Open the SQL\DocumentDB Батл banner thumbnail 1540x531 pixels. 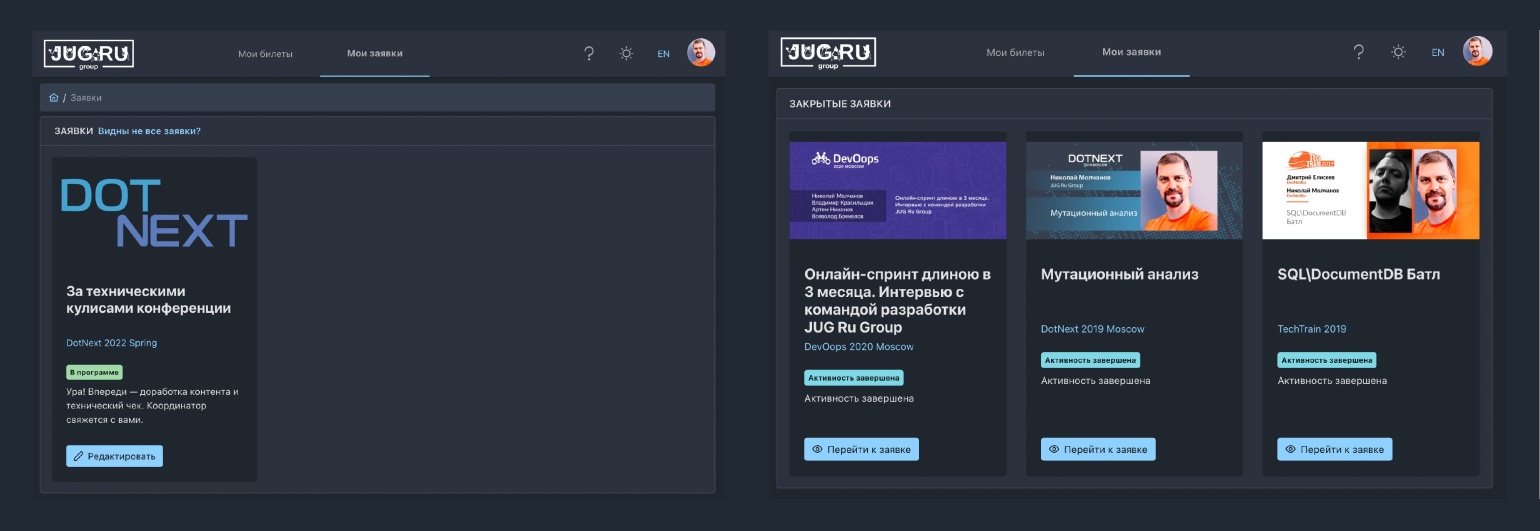(1370, 190)
